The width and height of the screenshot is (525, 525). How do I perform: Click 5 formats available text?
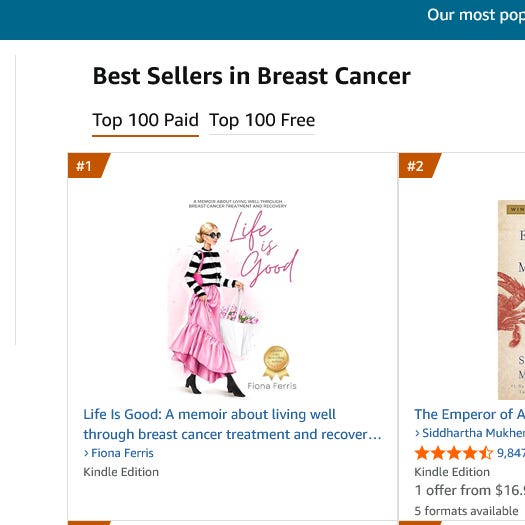pos(466,511)
